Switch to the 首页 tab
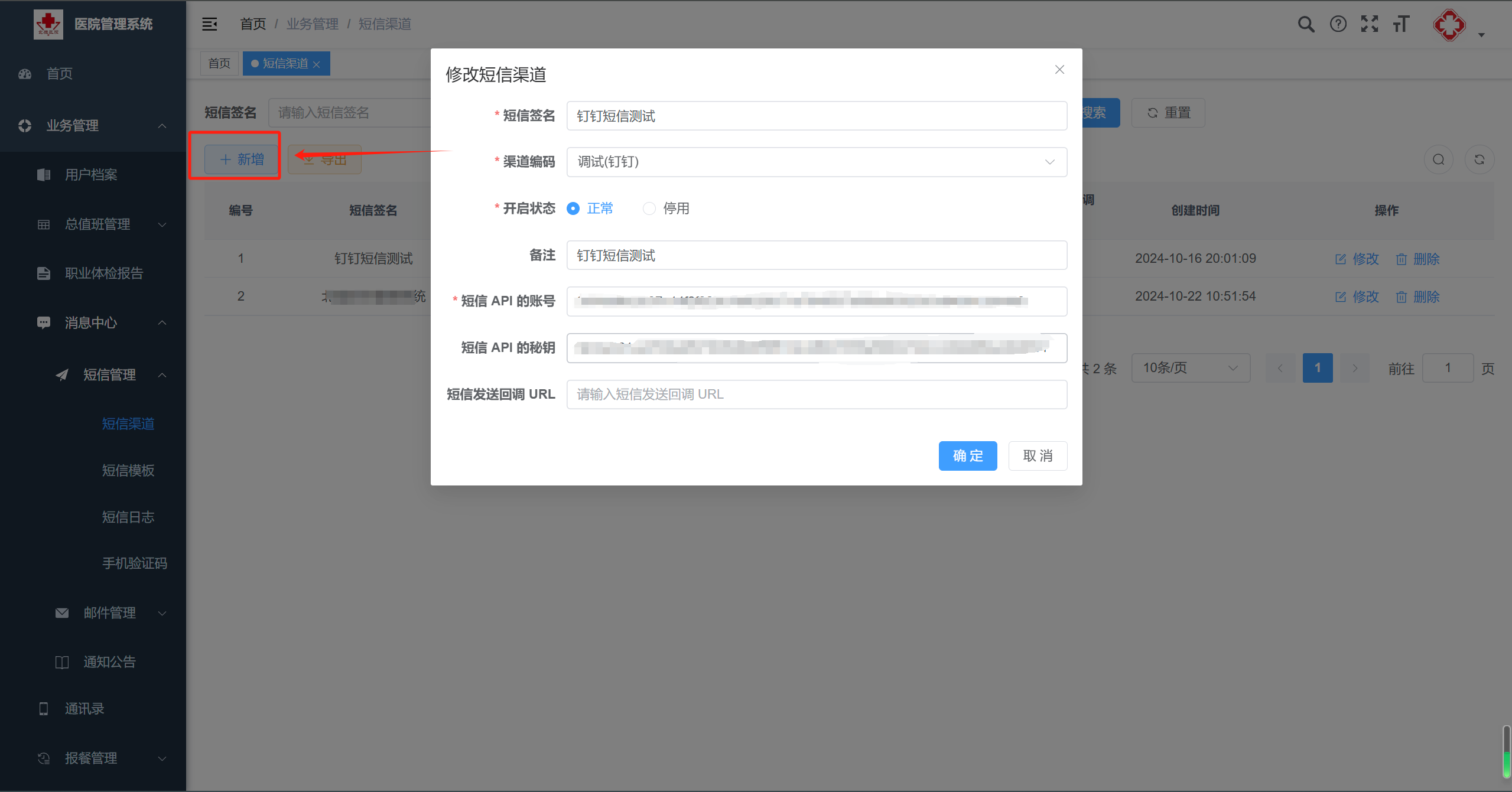Screen dimensions: 1512x792 [x=219, y=63]
